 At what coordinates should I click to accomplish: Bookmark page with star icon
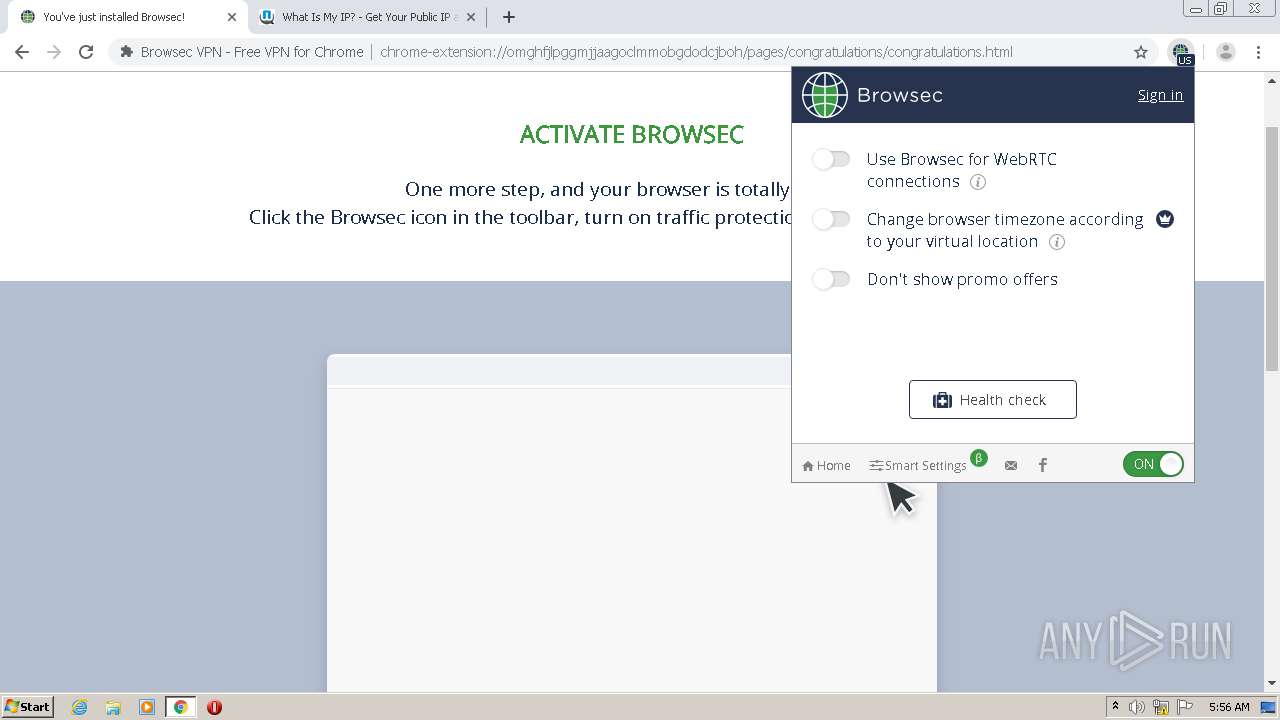[1141, 52]
